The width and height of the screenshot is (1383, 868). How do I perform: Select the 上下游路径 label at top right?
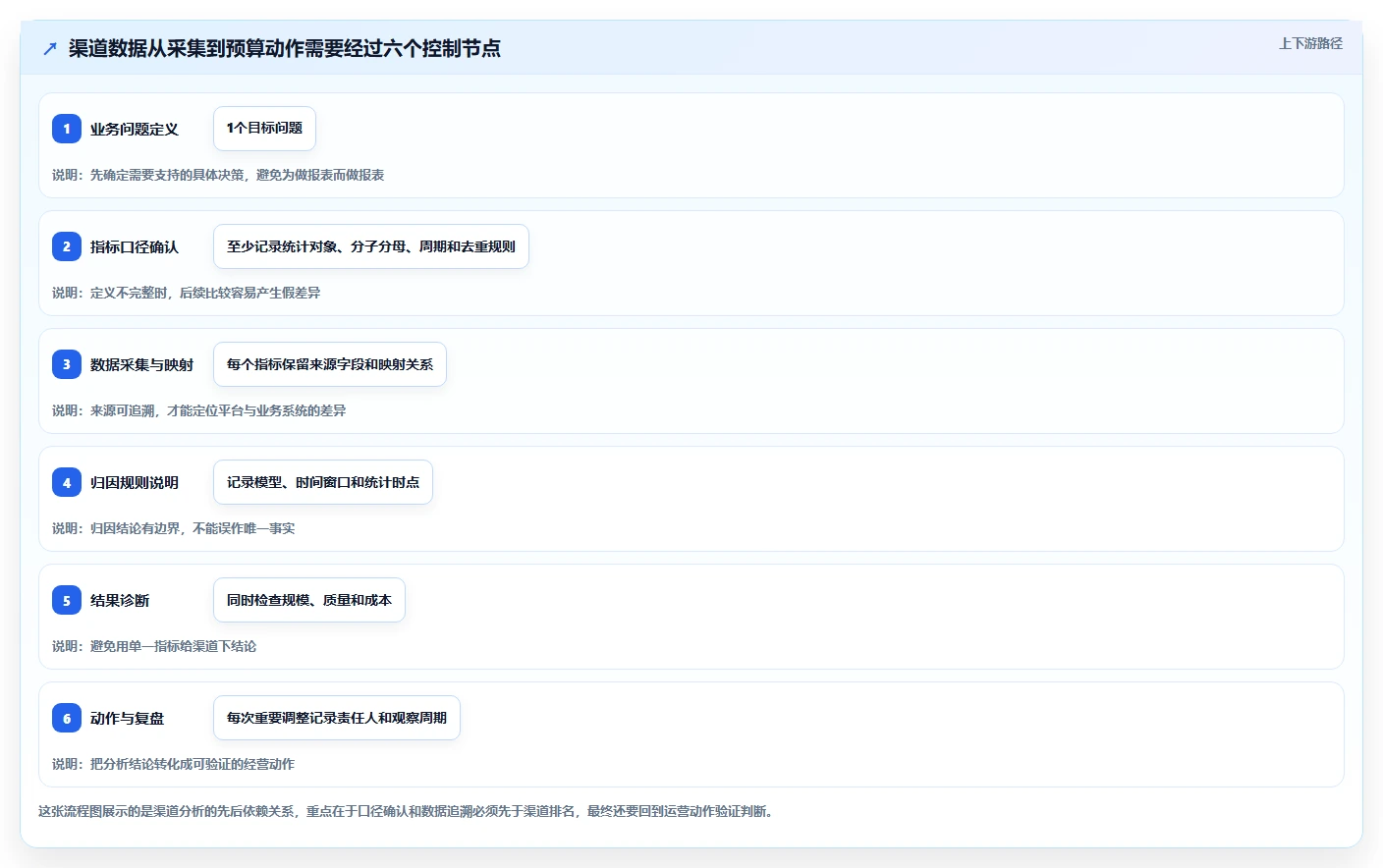pos(1310,43)
